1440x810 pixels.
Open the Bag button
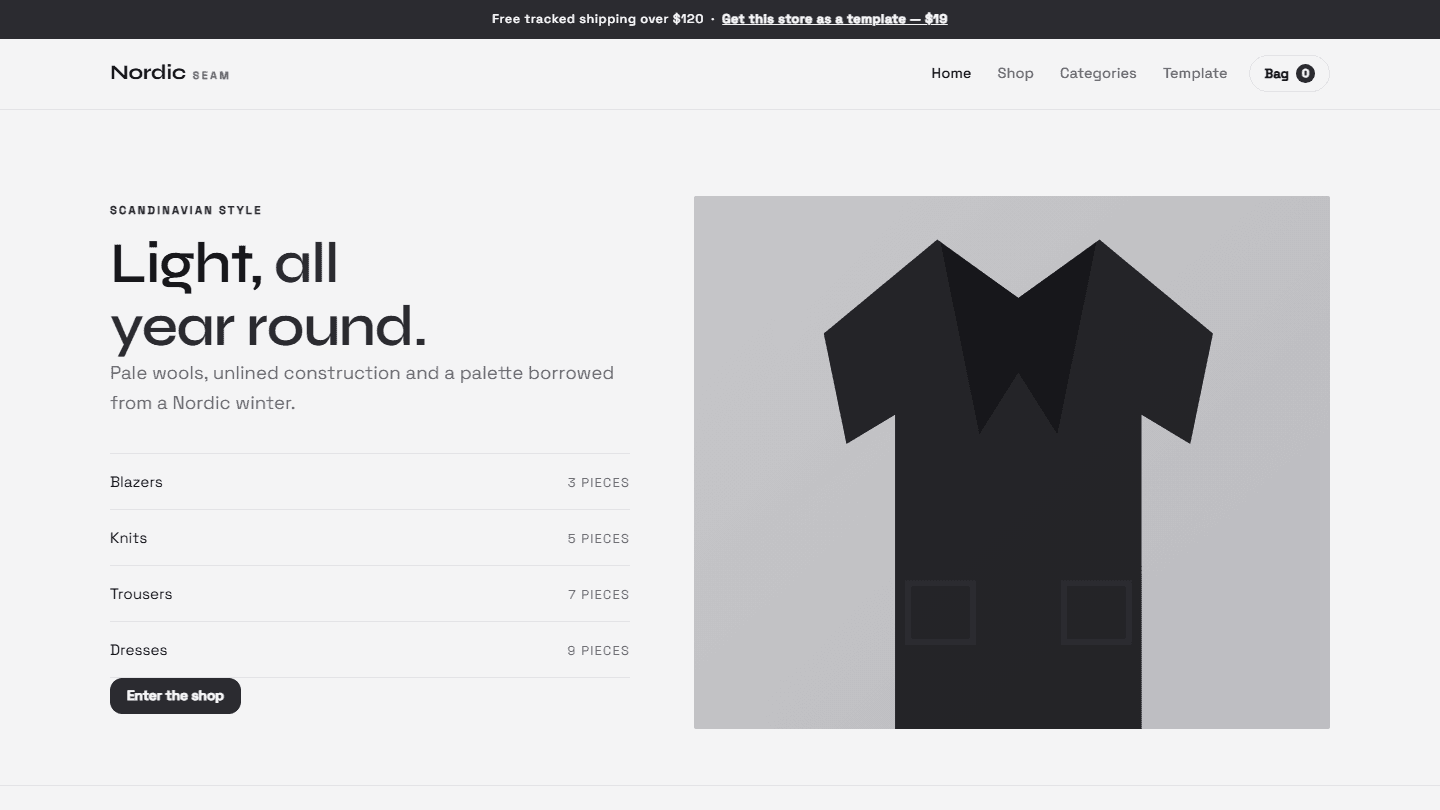click(x=1289, y=73)
